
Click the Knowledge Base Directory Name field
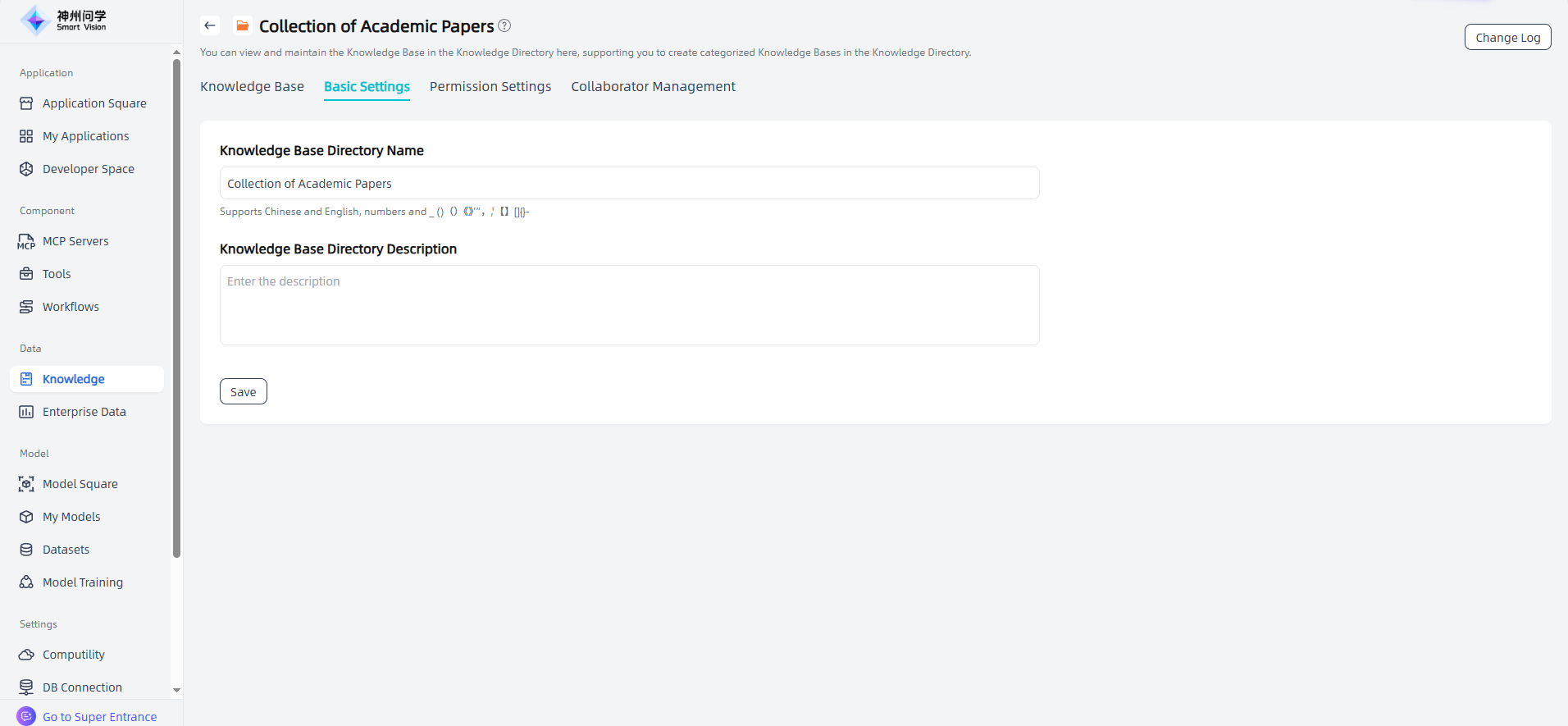click(x=629, y=184)
